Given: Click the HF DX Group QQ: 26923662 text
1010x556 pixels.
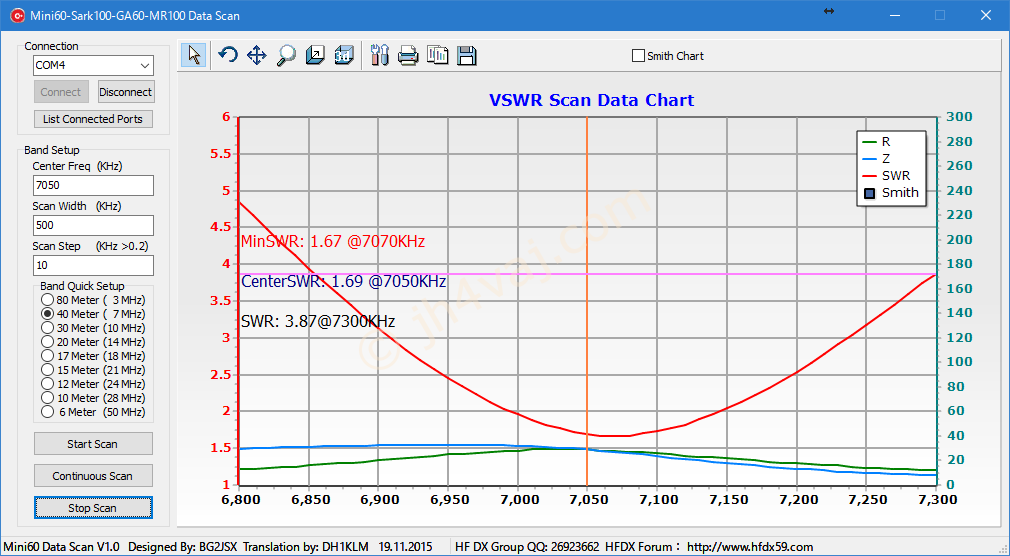Looking at the screenshot, I should [527, 547].
